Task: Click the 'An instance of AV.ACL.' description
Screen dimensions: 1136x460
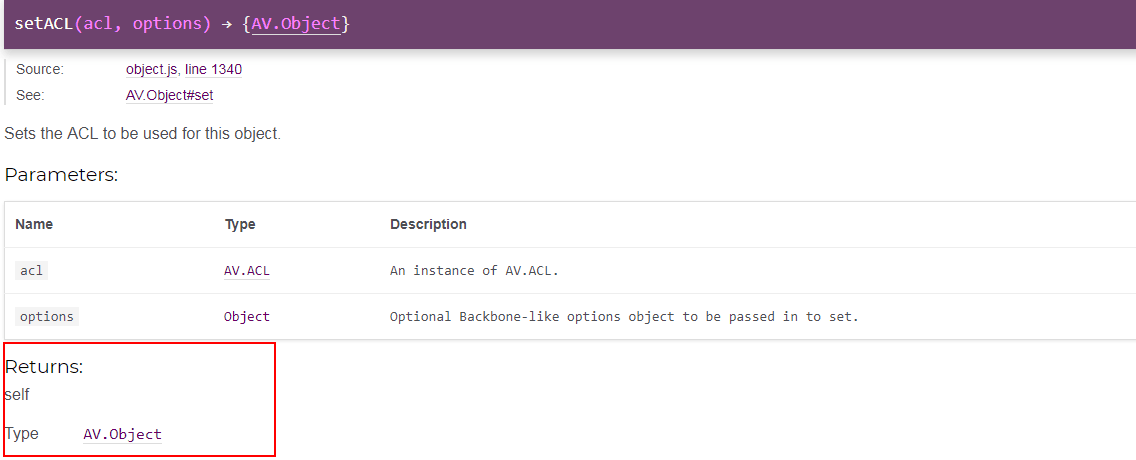Action: tap(475, 271)
